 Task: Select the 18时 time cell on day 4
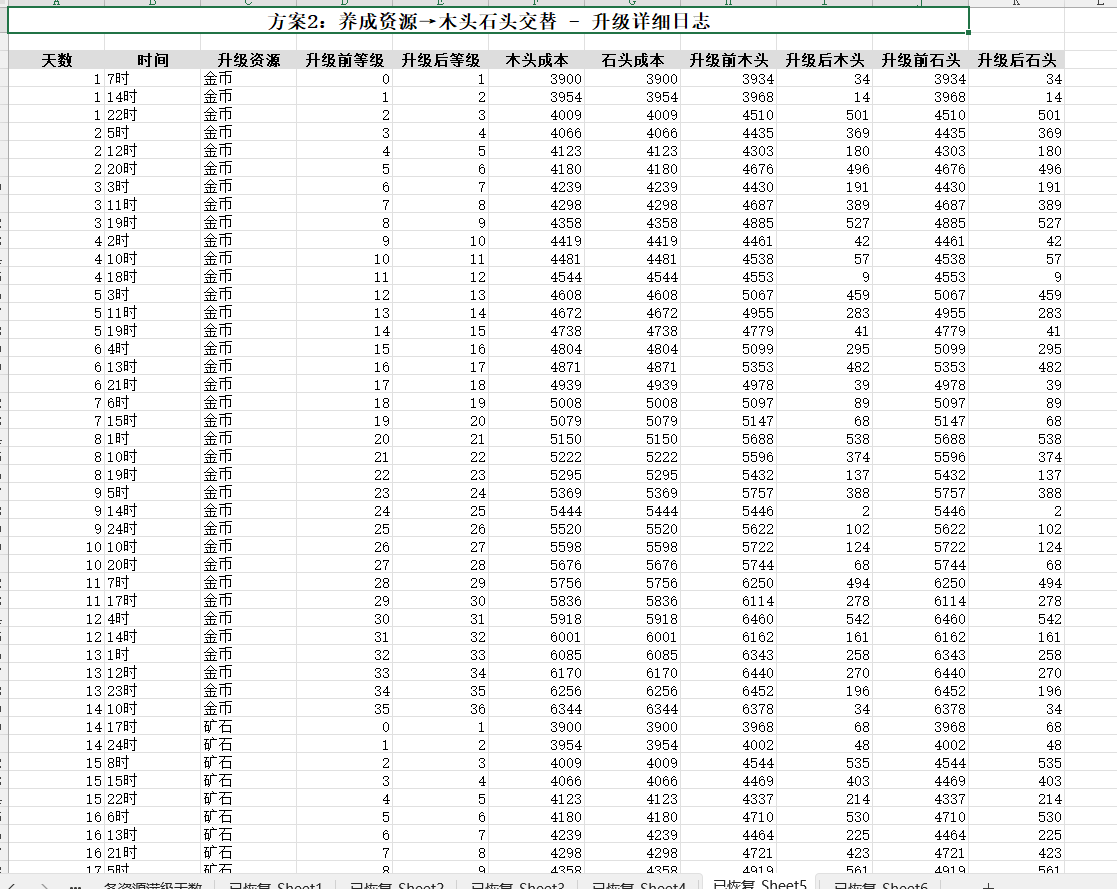[152, 277]
